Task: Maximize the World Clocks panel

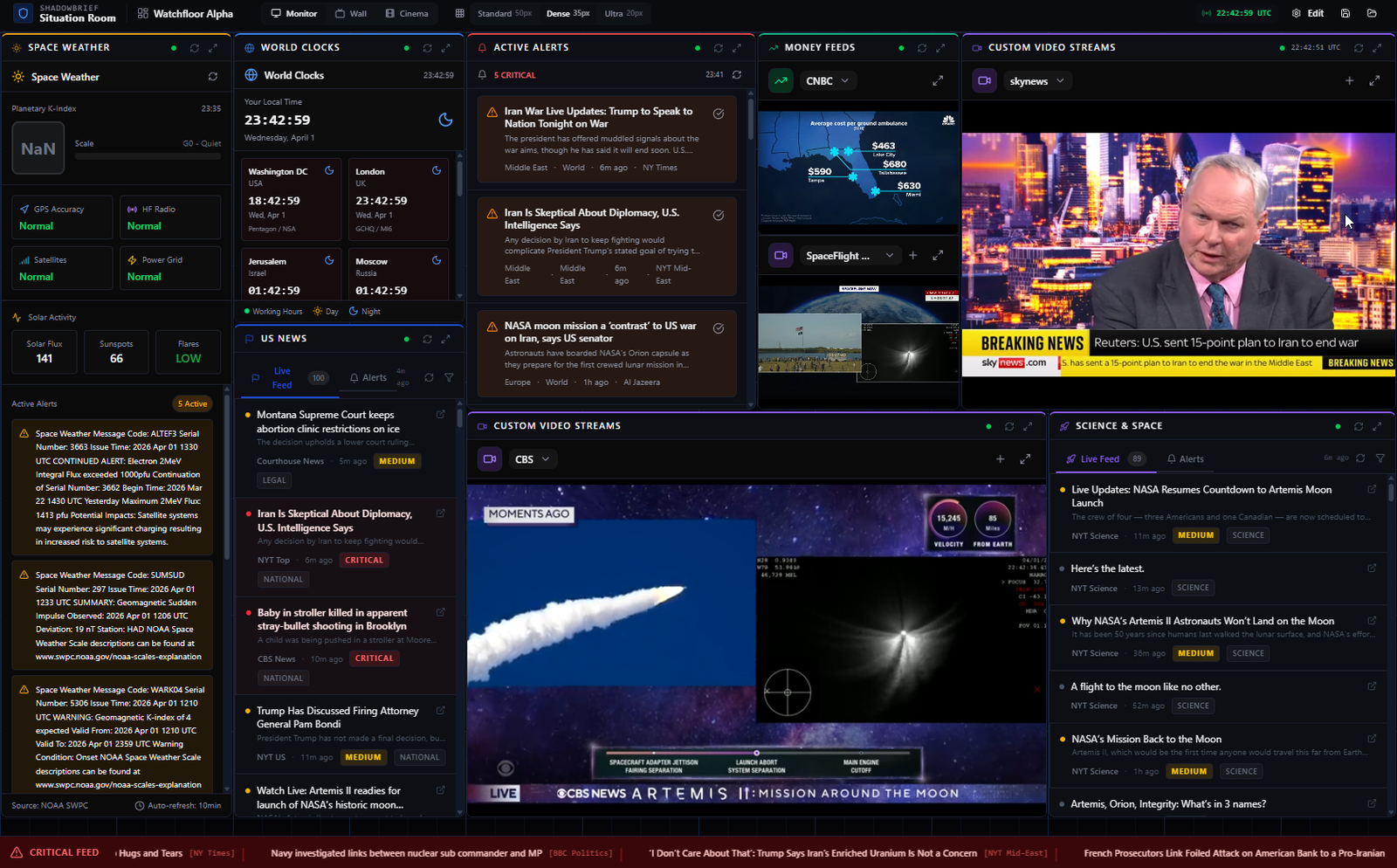Action: (446, 48)
